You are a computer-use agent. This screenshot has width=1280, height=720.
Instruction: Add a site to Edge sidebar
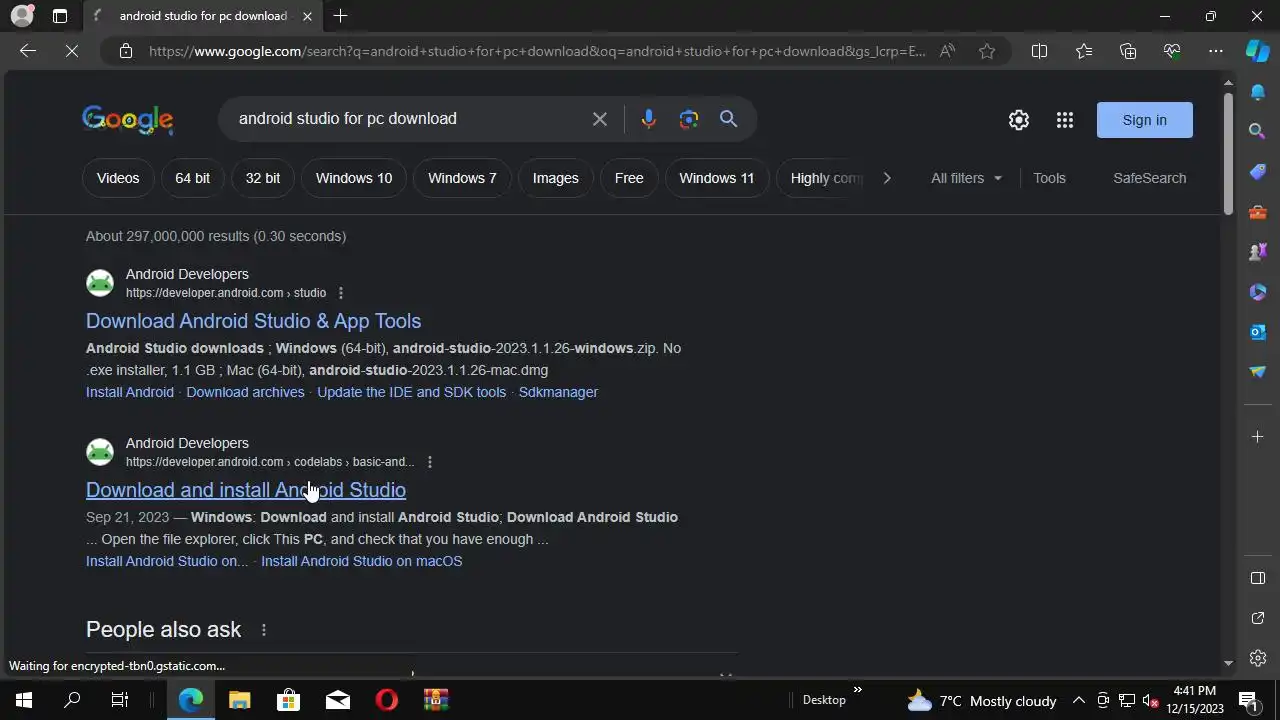pyautogui.click(x=1258, y=437)
